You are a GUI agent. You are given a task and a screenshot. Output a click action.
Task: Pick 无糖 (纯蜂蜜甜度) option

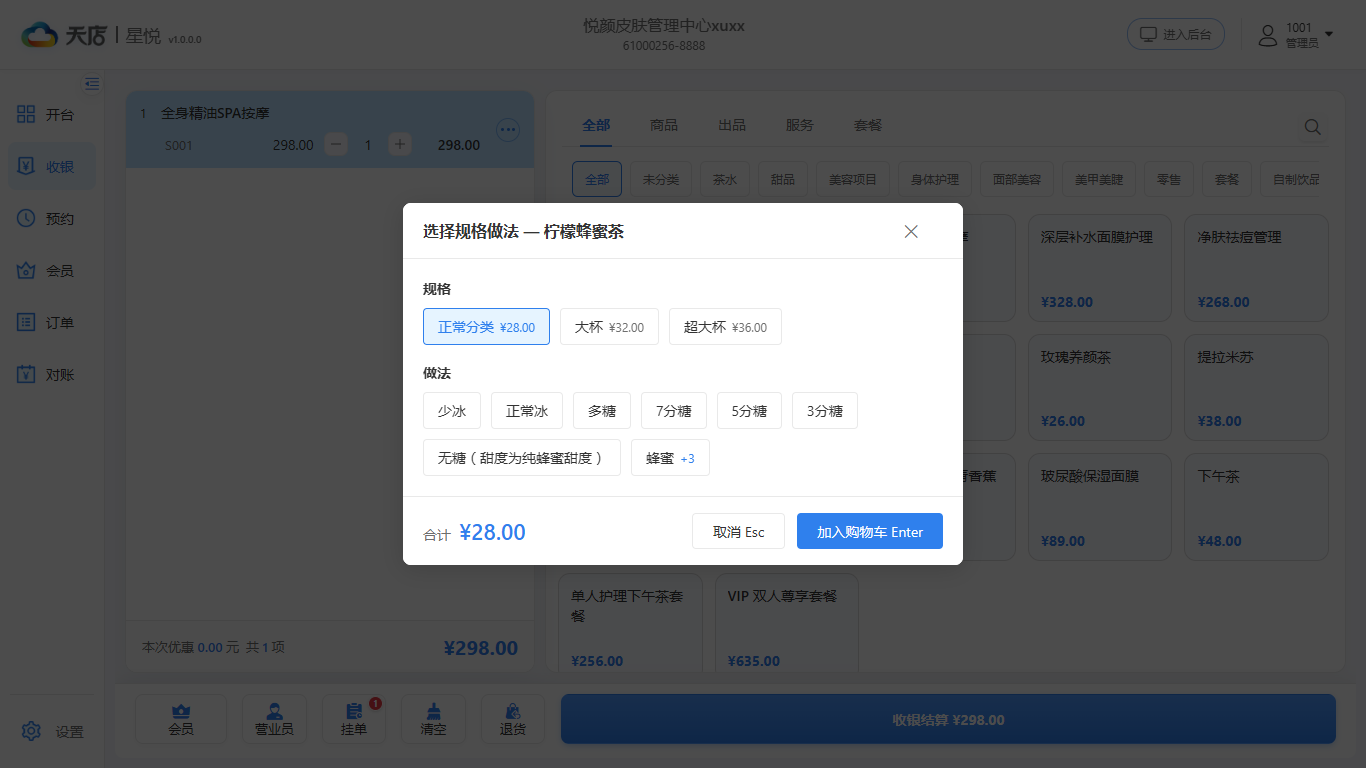[x=522, y=458]
